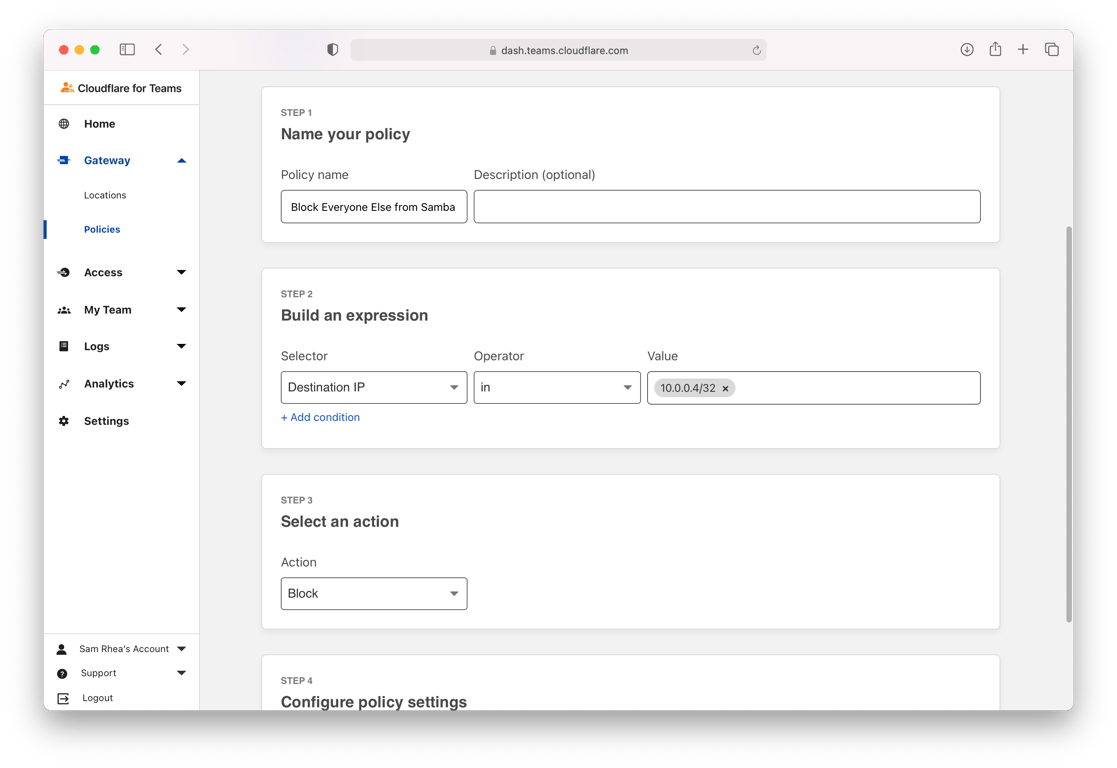The width and height of the screenshot is (1117, 768).
Task: Expand the Support menu arrow
Action: tap(182, 673)
